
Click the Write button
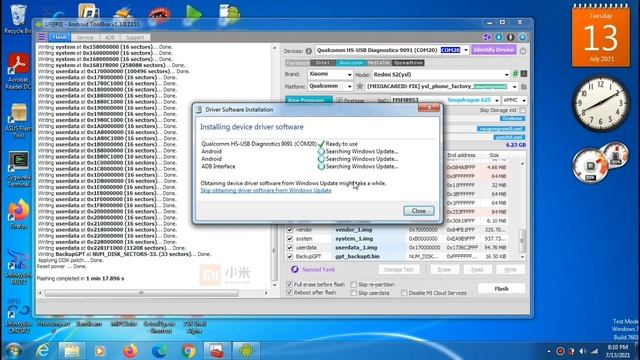pos(510,269)
